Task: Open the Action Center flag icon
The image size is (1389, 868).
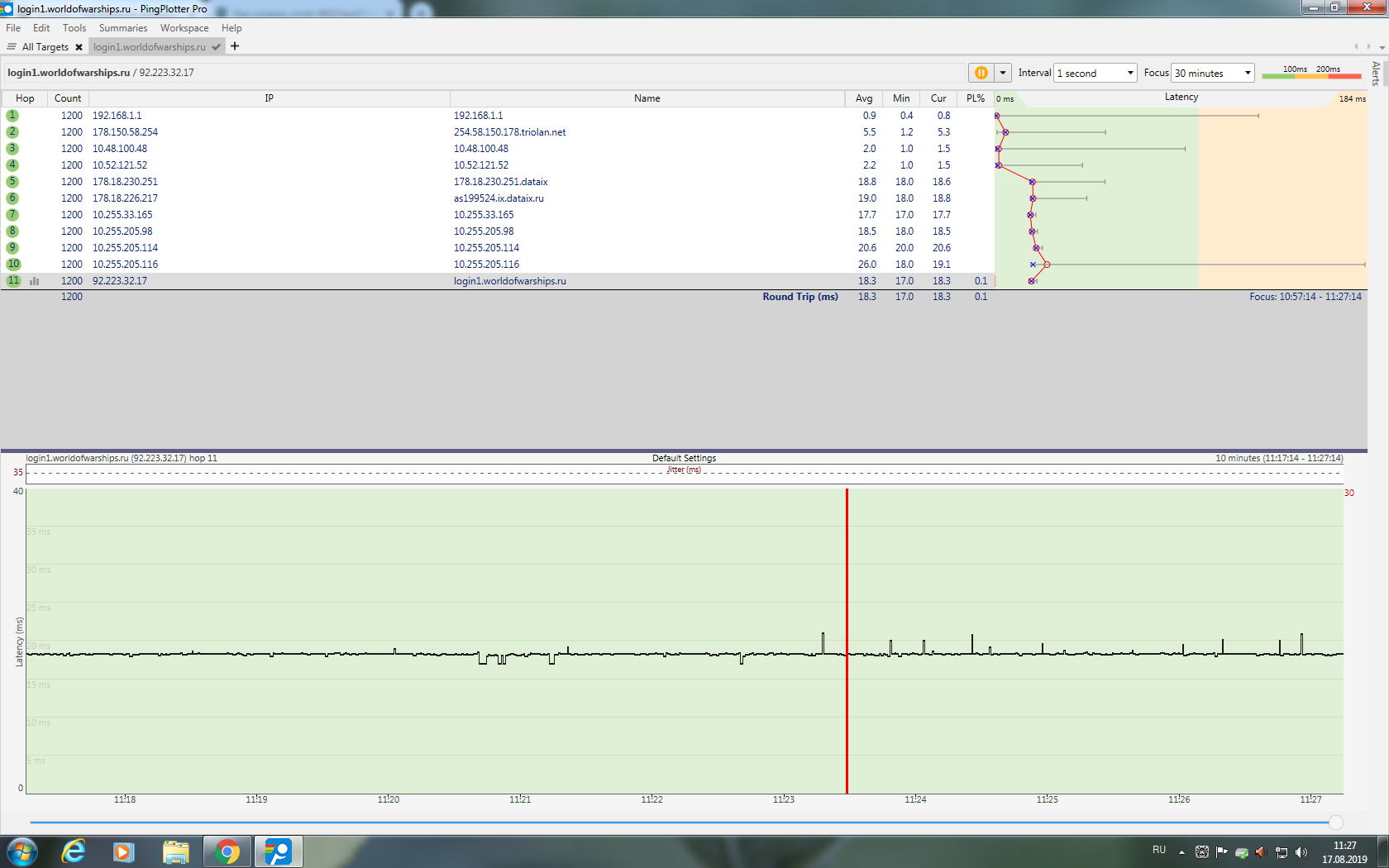Action: point(1222,852)
